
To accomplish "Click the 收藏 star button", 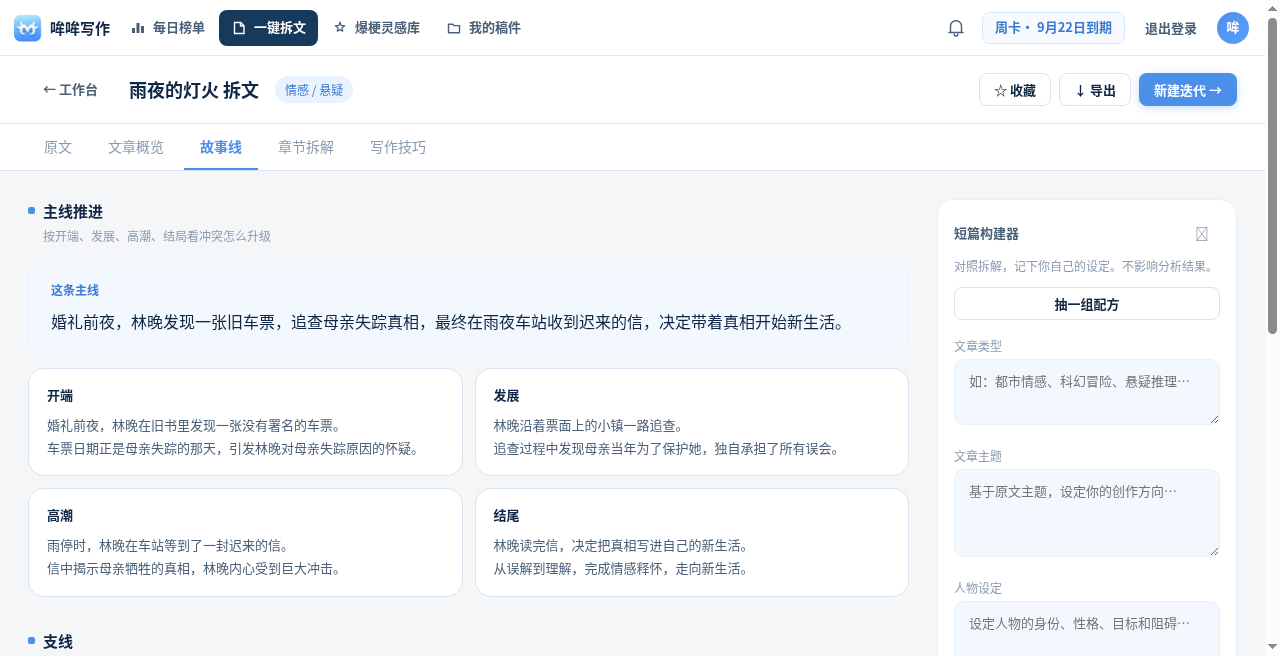I will [x=1015, y=90].
